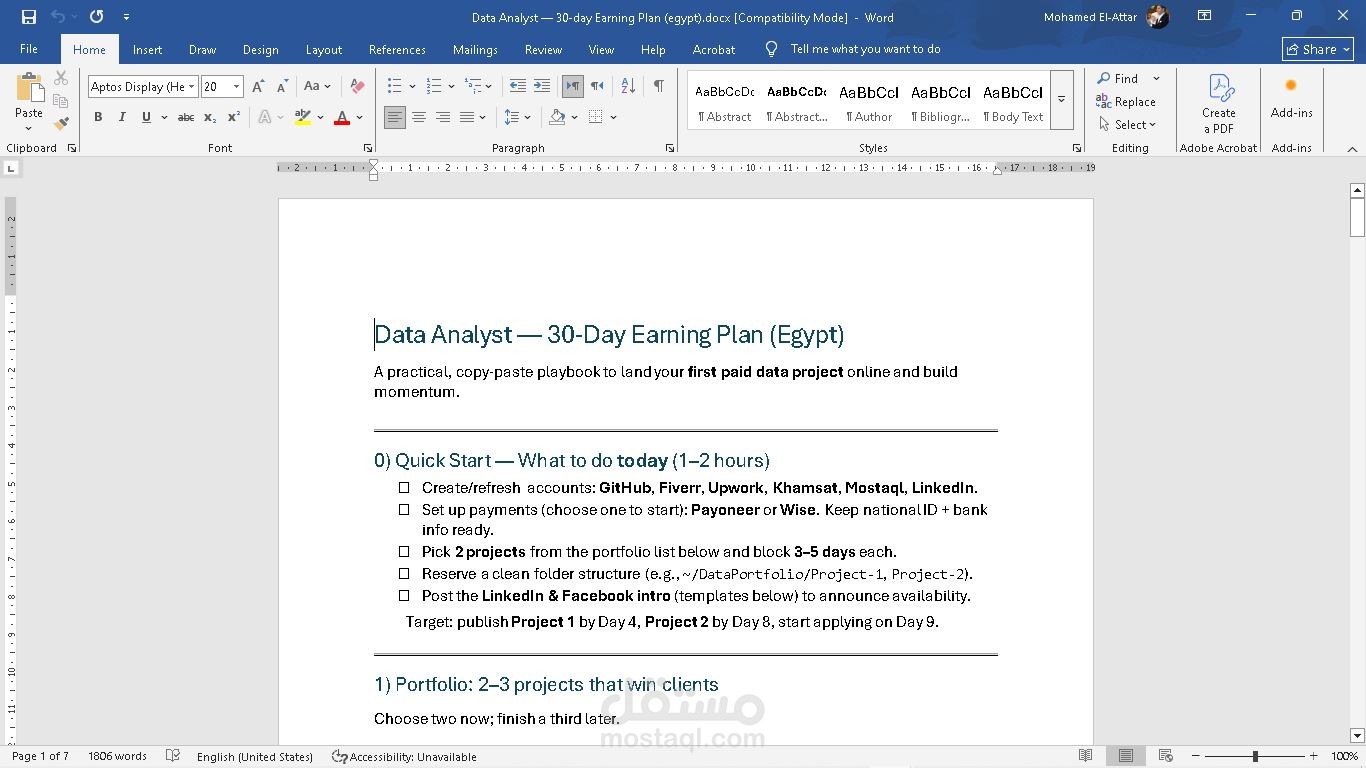Toggle Print Layout view in status bar

click(1126, 756)
